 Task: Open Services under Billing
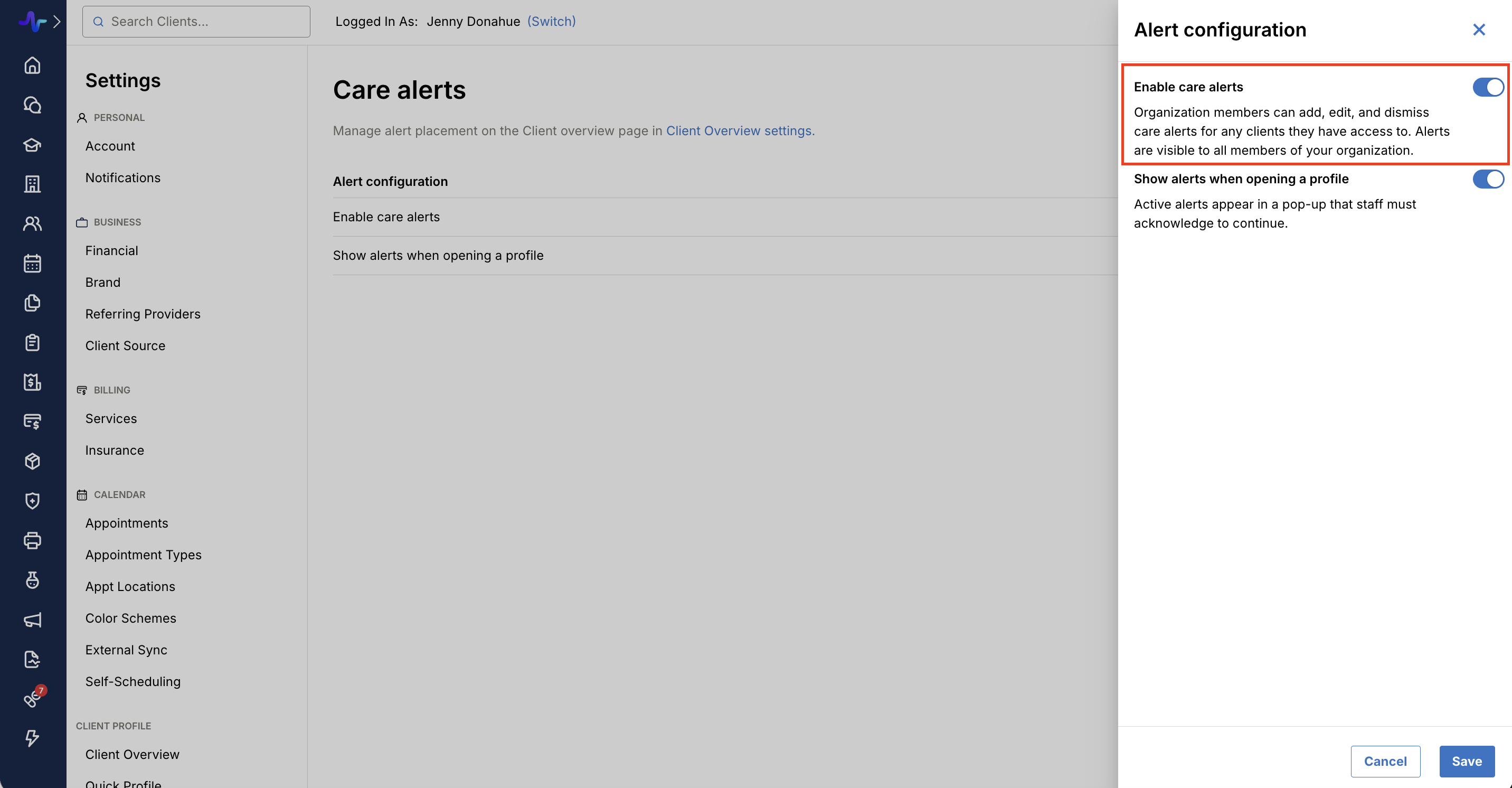111,419
